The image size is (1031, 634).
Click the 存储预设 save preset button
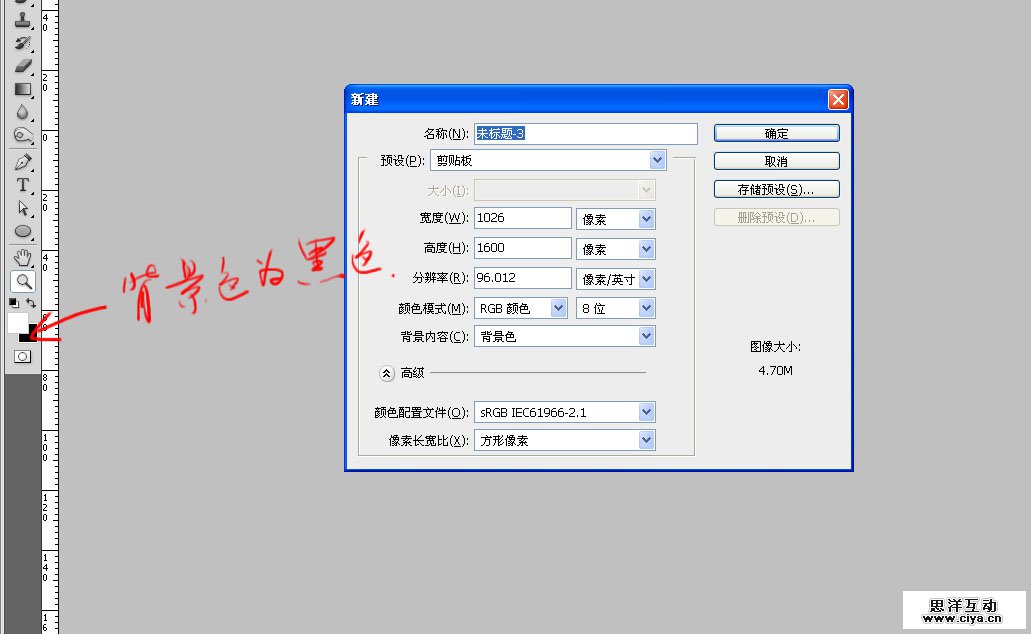tap(776, 189)
